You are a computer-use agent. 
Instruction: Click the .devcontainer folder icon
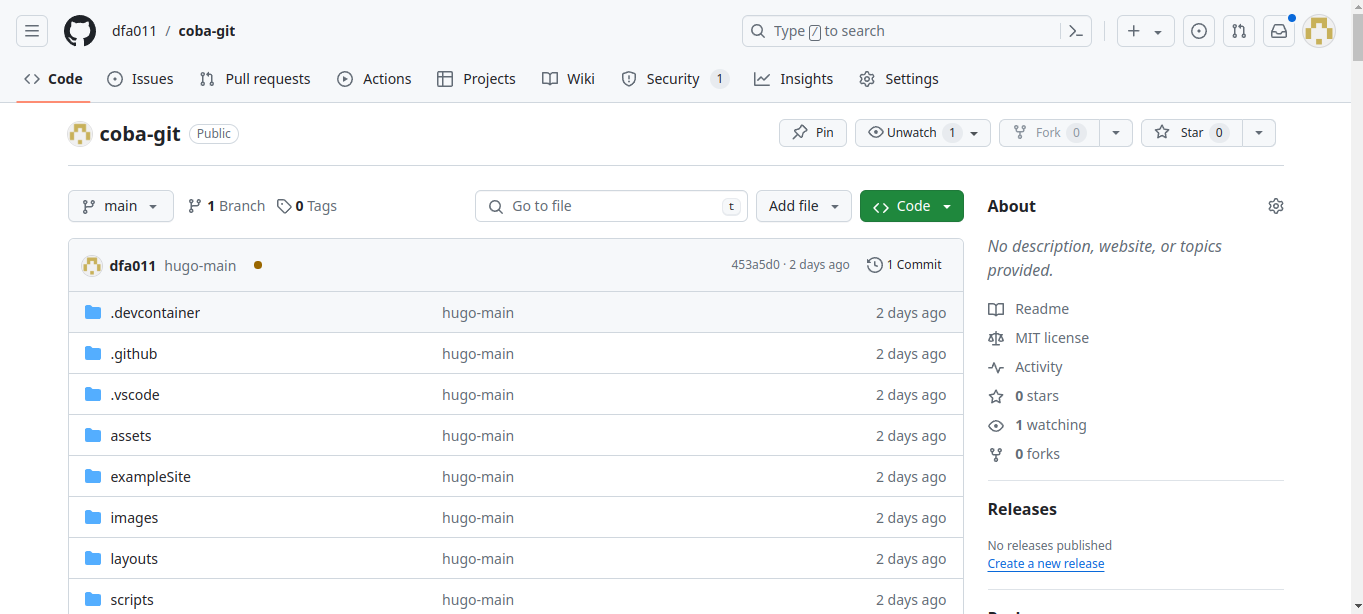click(x=93, y=312)
